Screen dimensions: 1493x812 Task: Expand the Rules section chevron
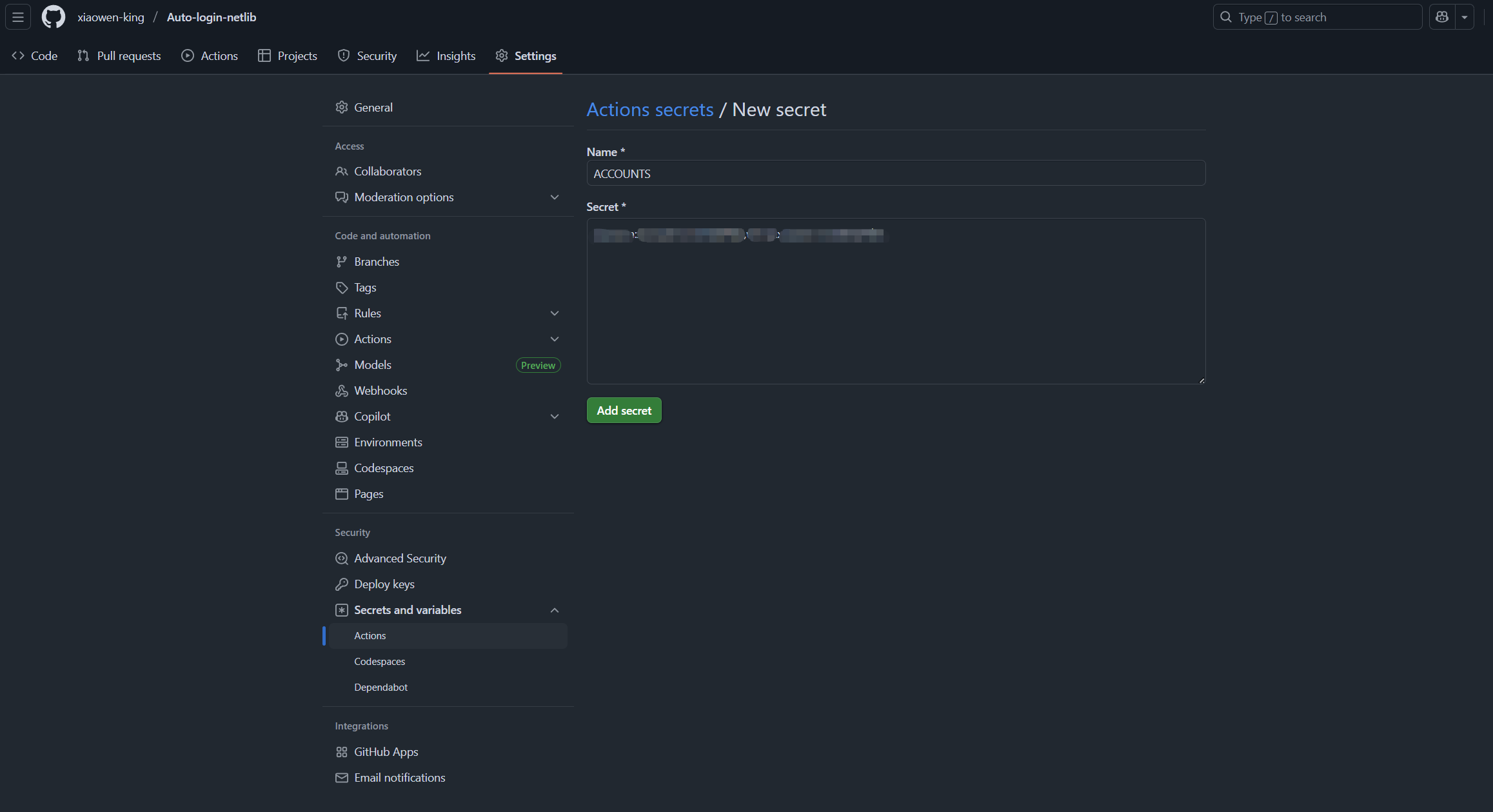pyautogui.click(x=554, y=313)
